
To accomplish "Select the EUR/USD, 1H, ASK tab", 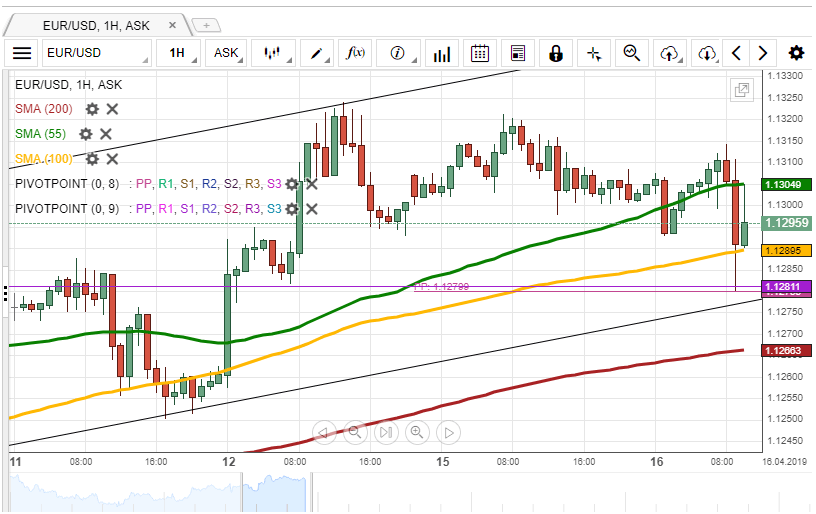I will (x=96, y=24).
